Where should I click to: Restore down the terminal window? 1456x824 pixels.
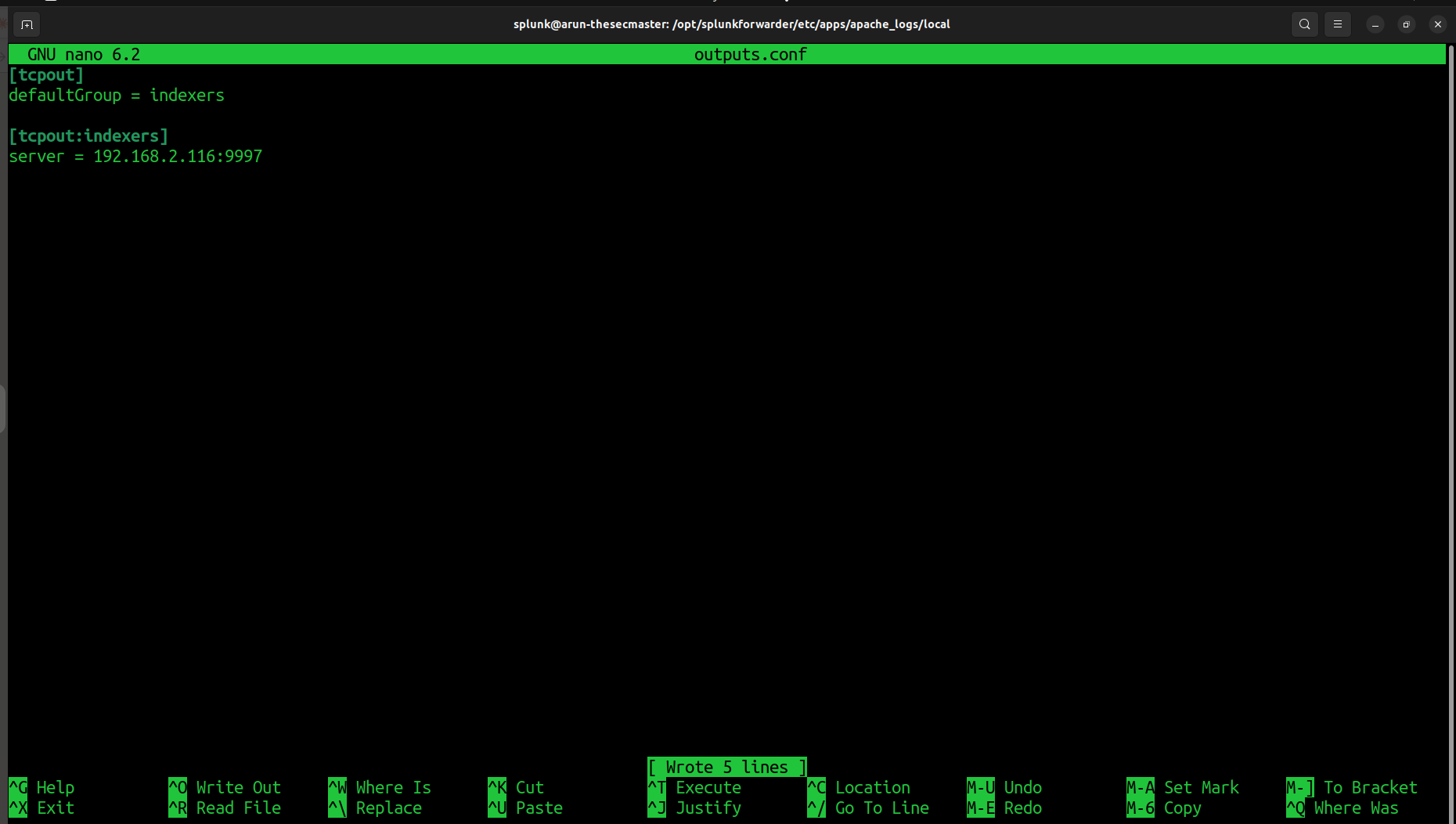coord(1407,24)
